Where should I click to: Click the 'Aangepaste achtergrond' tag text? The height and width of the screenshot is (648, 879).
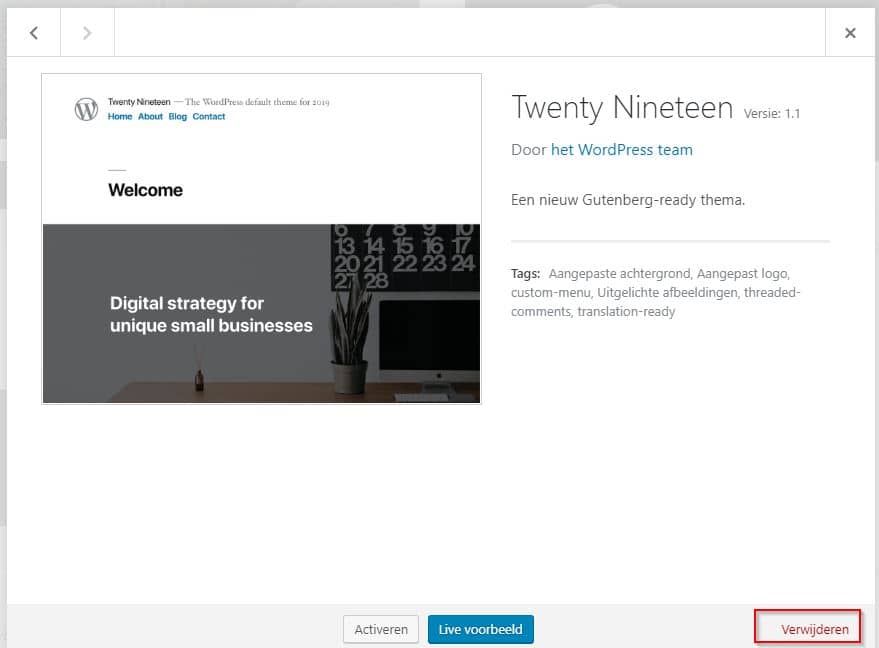coord(619,274)
